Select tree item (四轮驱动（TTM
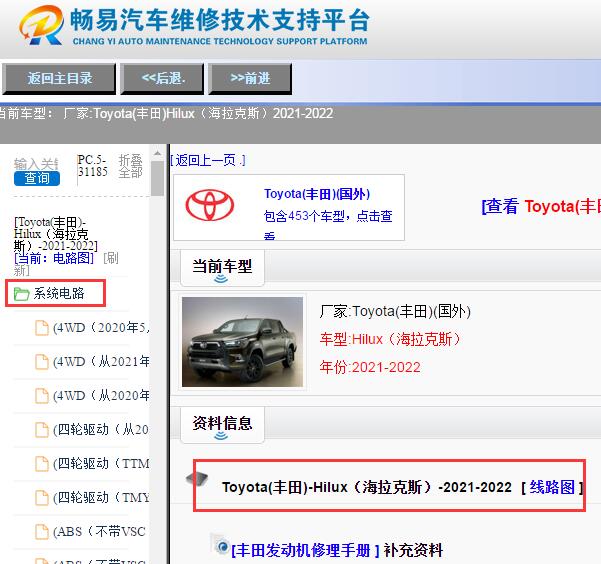601x564 pixels. 101,464
